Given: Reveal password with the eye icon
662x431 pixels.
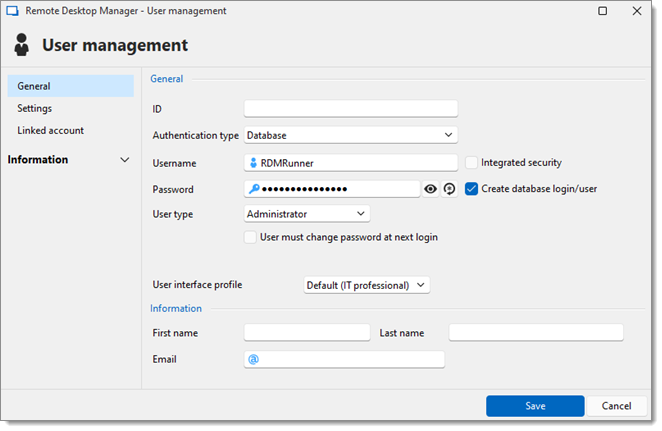Looking at the screenshot, I should pyautogui.click(x=430, y=189).
